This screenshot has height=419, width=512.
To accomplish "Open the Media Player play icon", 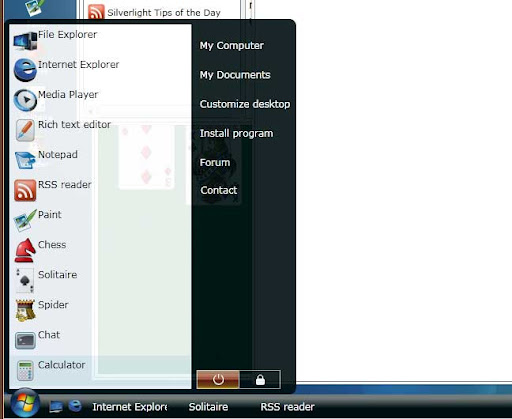I will point(25,100).
